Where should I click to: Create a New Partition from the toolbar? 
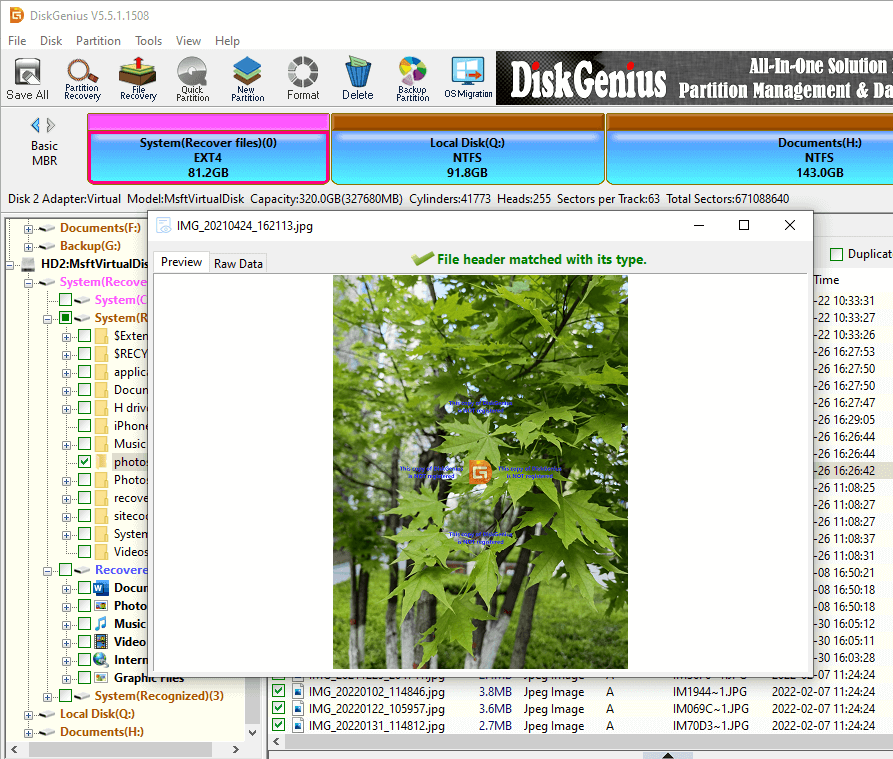pyautogui.click(x=247, y=78)
